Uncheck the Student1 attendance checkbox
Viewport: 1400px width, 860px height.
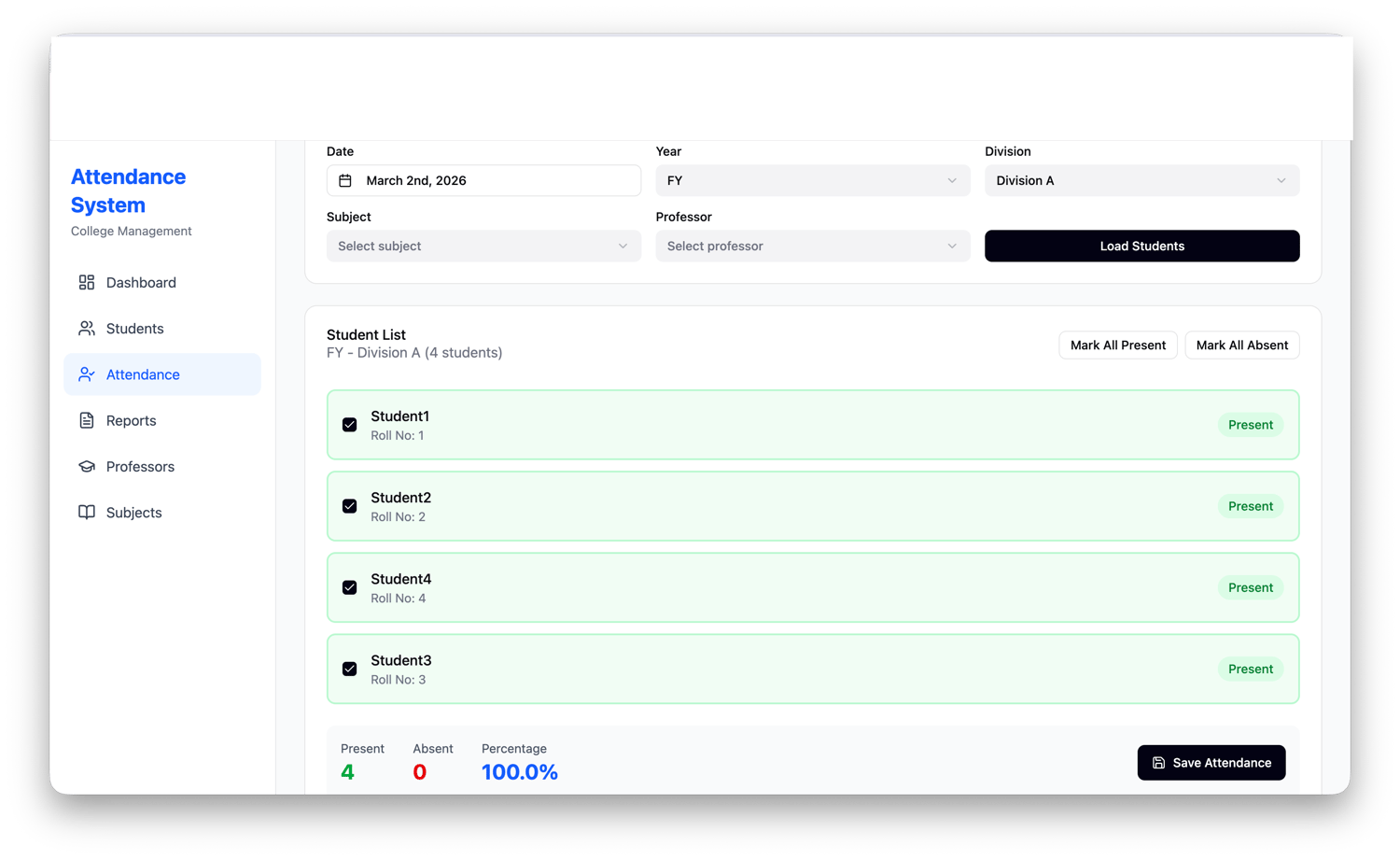coord(350,425)
